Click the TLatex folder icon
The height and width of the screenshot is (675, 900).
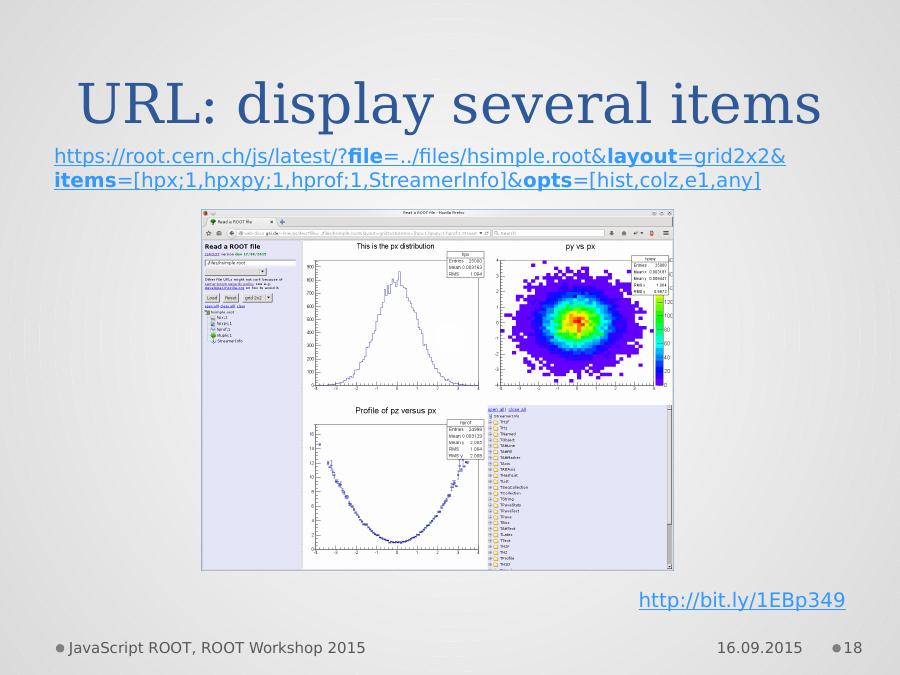tap(496, 534)
